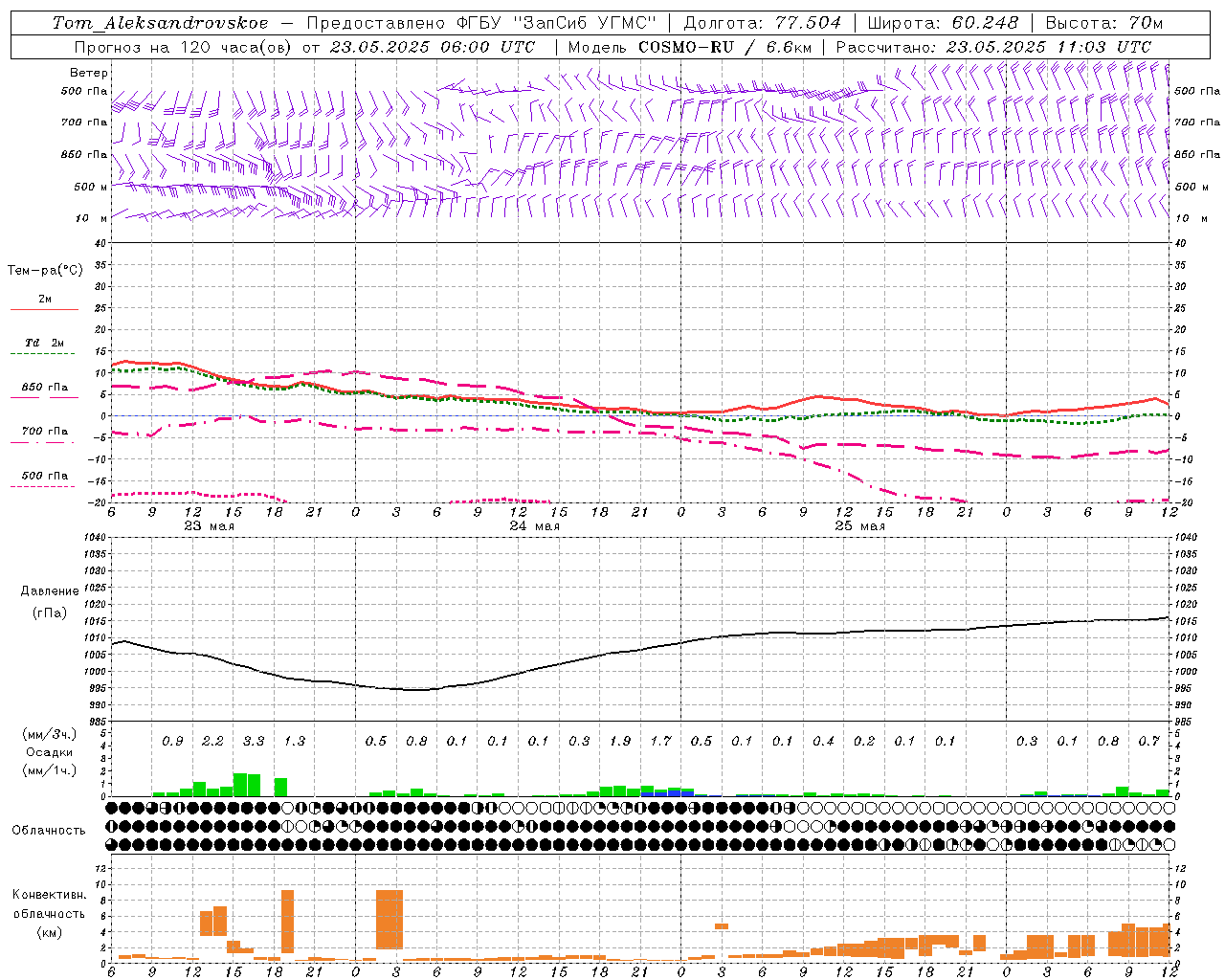The height and width of the screenshot is (980, 1225).
Task: Select the 3.3 precipitation total
Action: click(254, 742)
